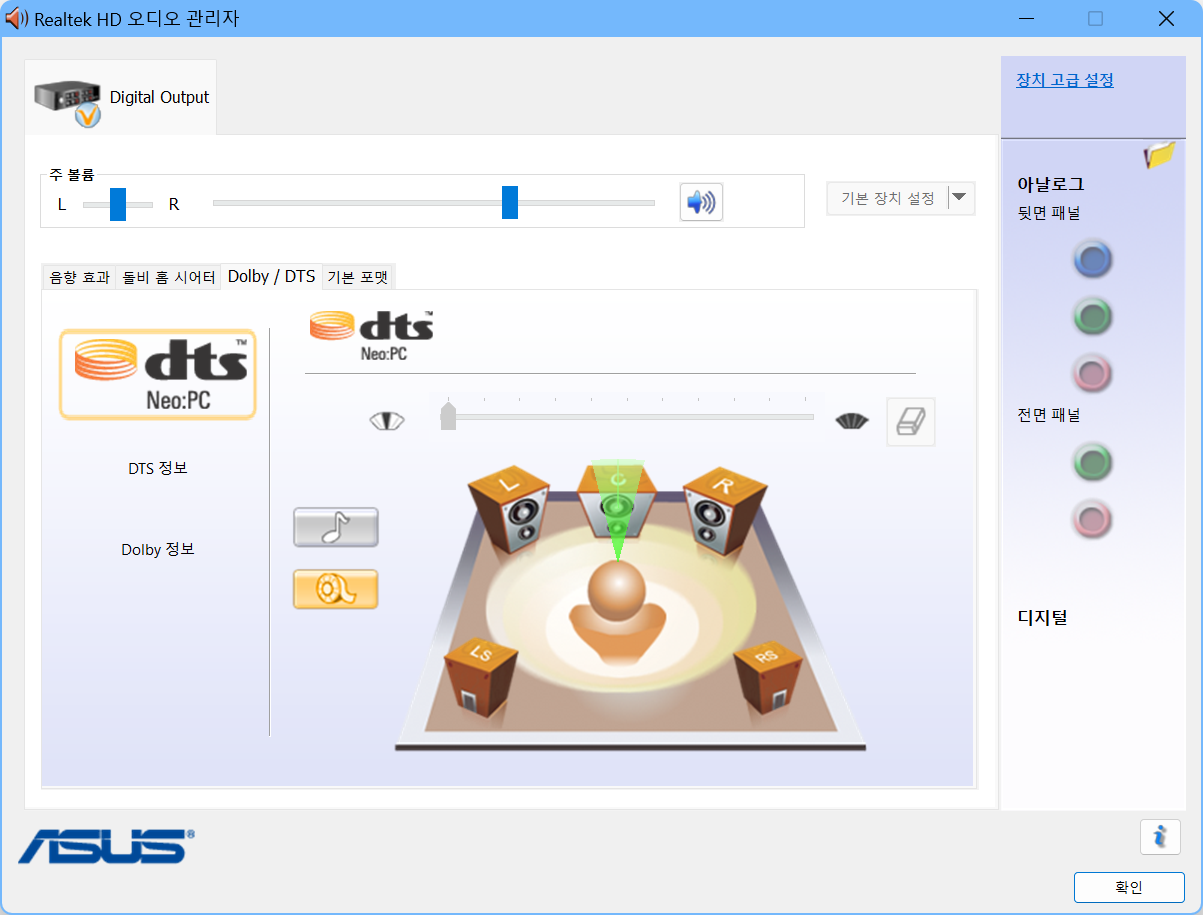Click the left front L speaker
Screen dimensions: 1203x915
(x=509, y=508)
